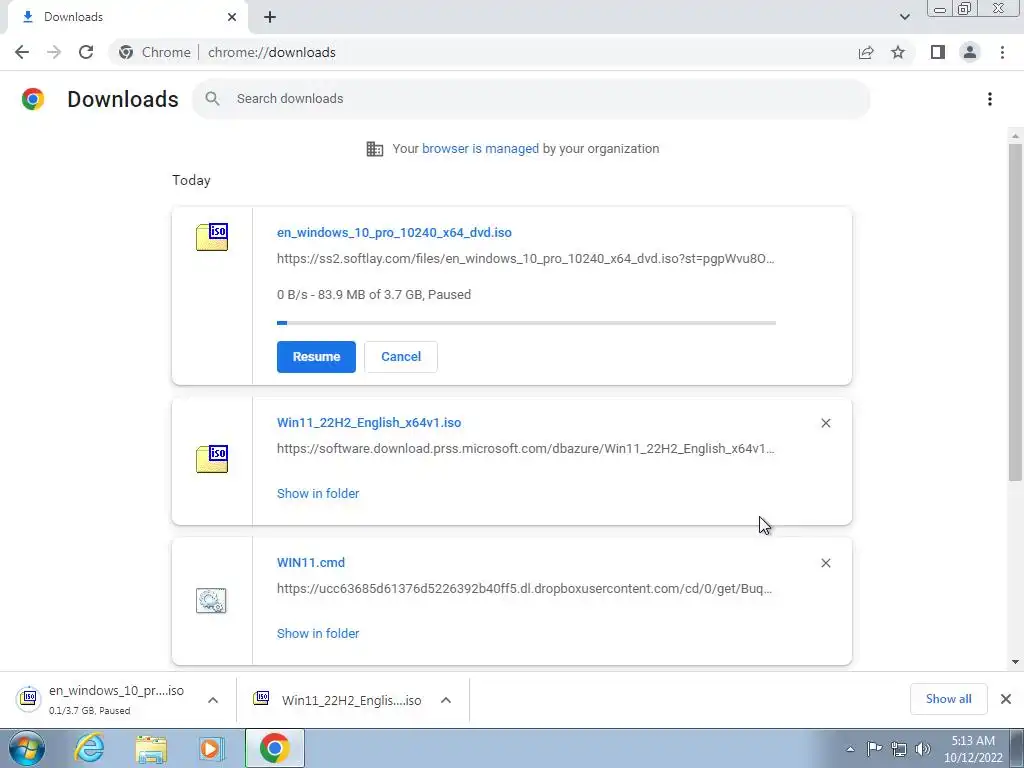1024x768 pixels.
Task: Remove Win11_22H2_English_x64v1.iso from list
Action: [825, 423]
